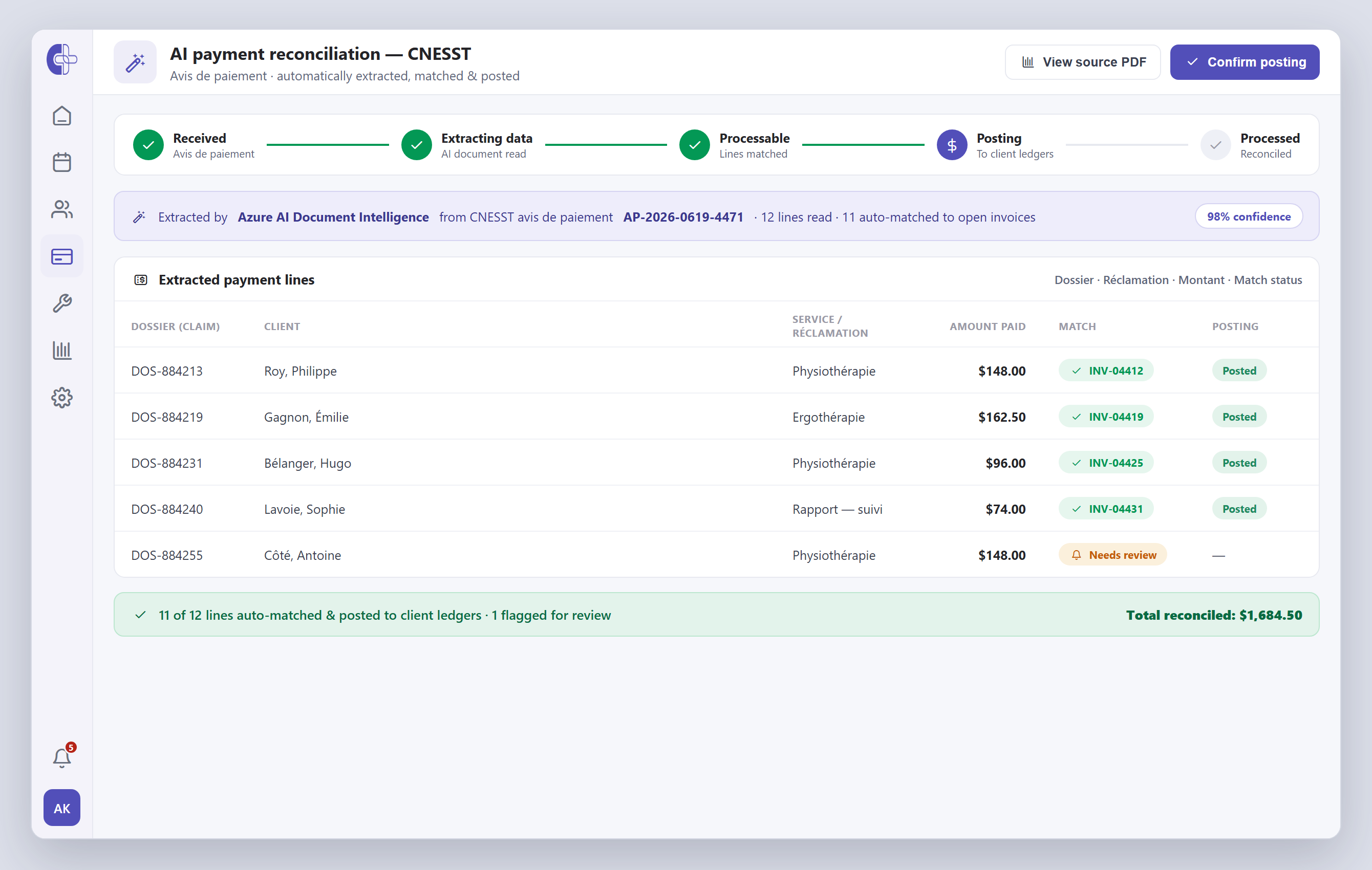Click client name Côté, Antoine
The width and height of the screenshot is (1372, 870).
click(303, 555)
